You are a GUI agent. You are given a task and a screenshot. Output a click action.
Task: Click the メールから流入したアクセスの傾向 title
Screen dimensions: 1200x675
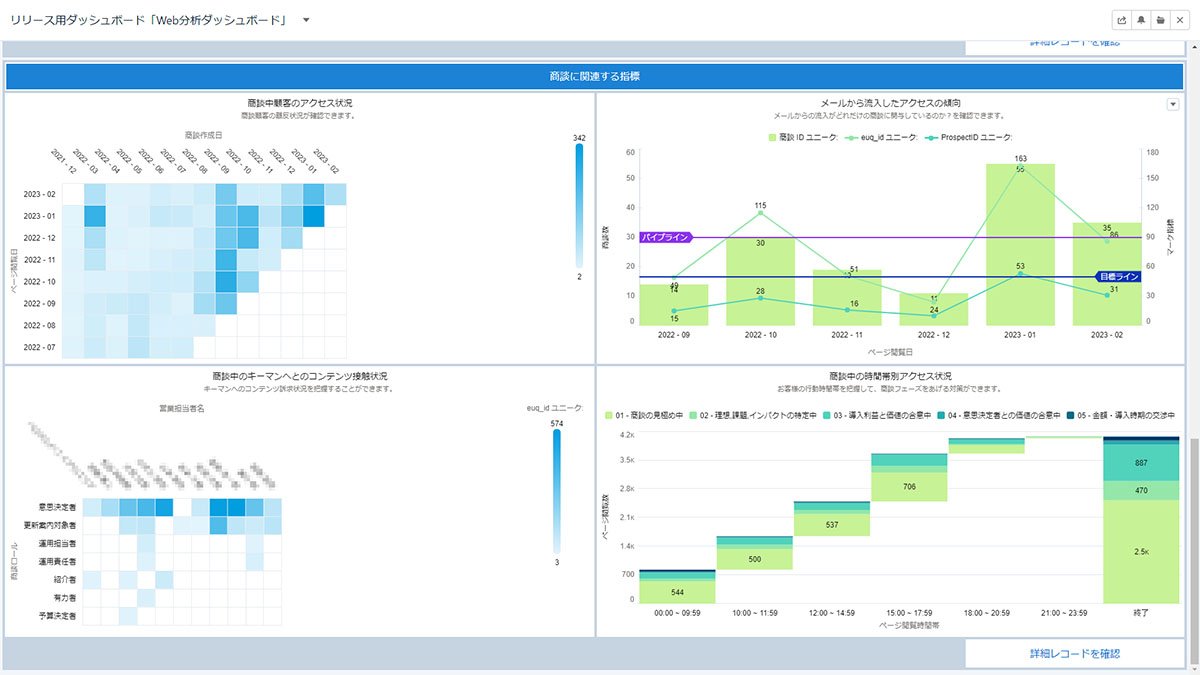pyautogui.click(x=890, y=103)
